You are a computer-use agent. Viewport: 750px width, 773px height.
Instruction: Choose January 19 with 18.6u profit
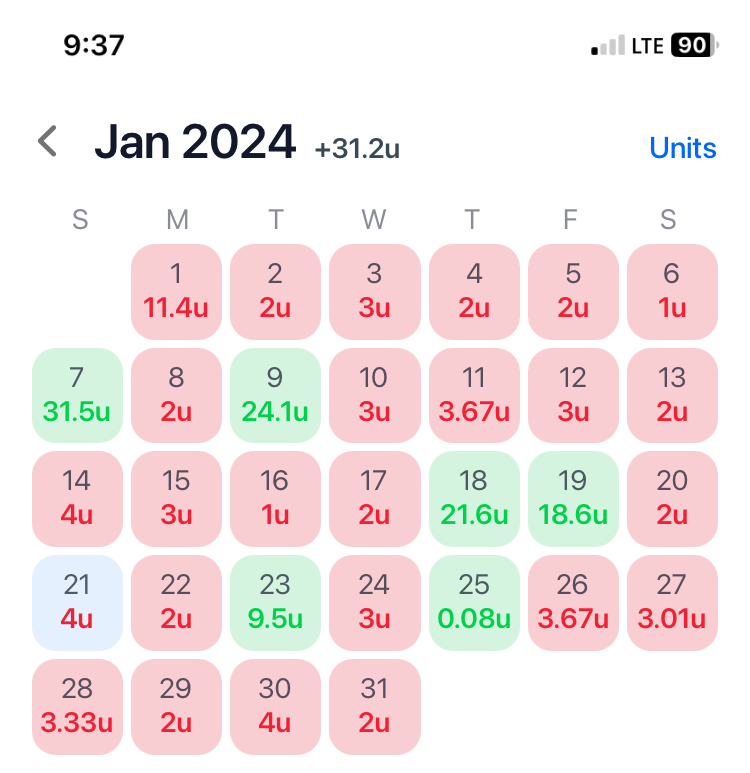[573, 499]
